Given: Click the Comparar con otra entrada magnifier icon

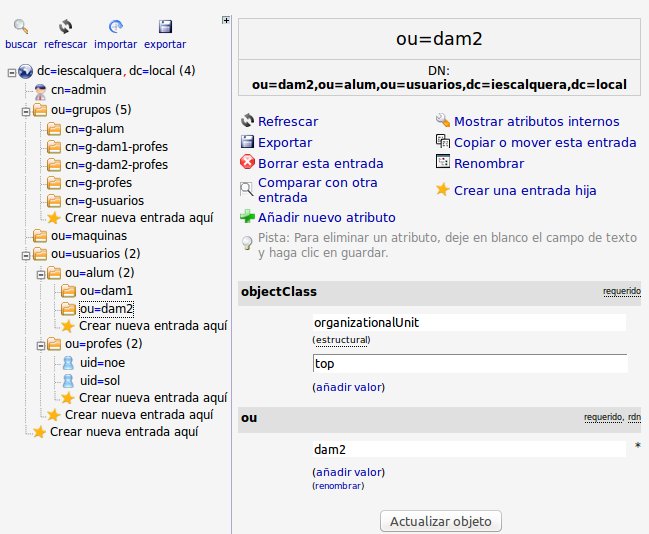Looking at the screenshot, I should coord(247,190).
